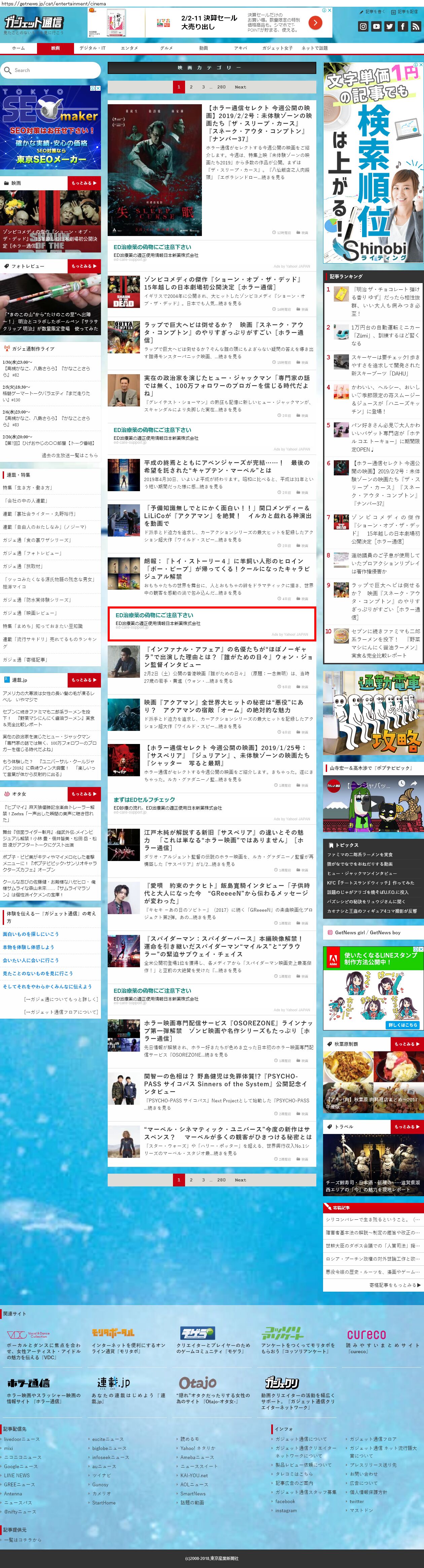Click the red arrow on the top banner ad

pos(315,23)
